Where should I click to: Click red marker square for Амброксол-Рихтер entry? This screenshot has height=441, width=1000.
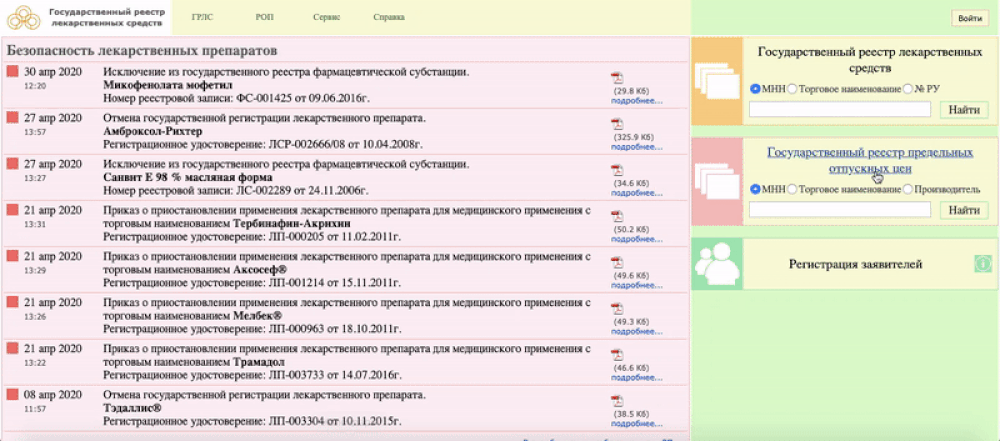[12, 118]
